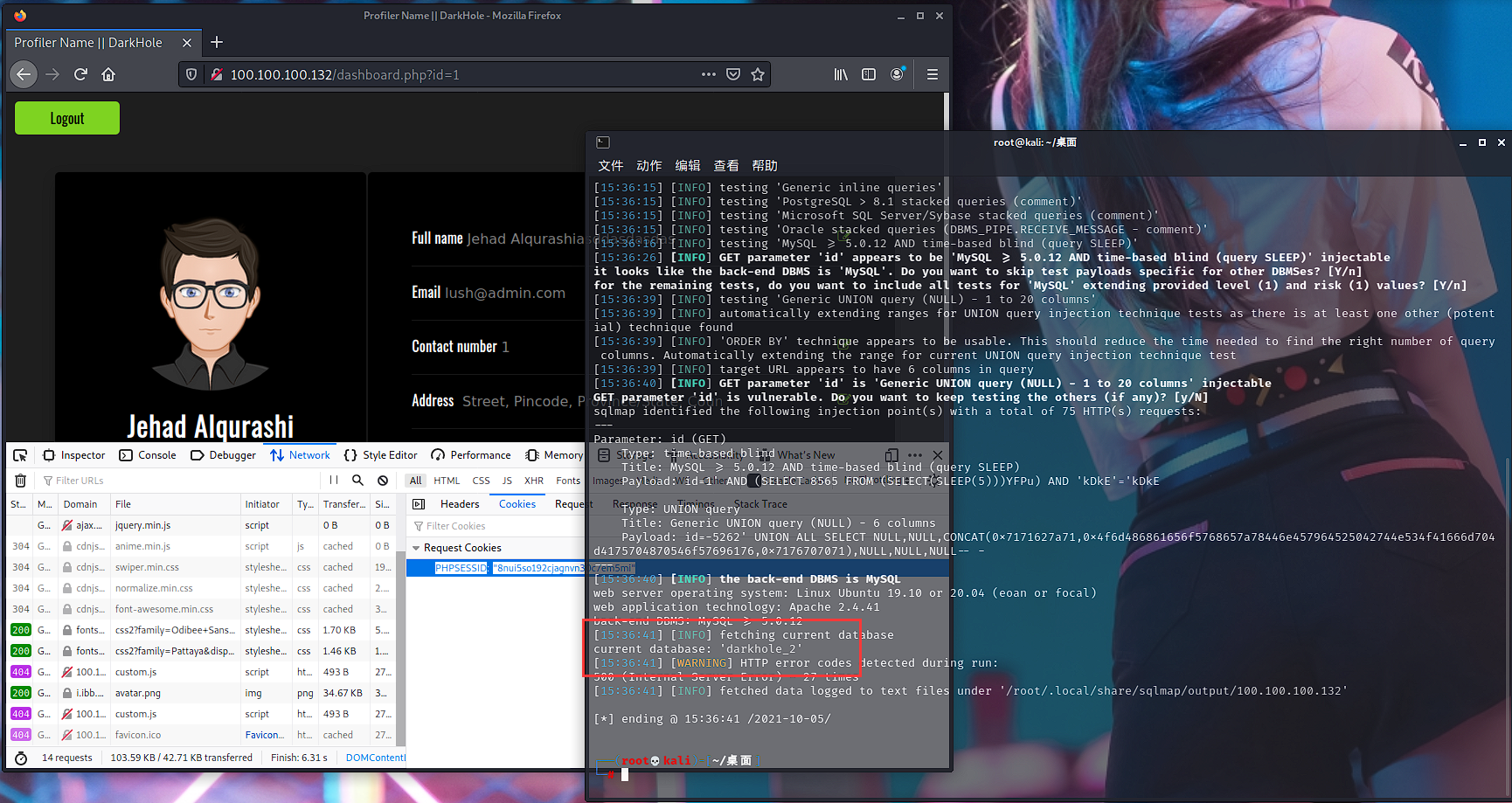Switch to the Inspector devtools tab
Viewport: 1512px width, 803px height.
tap(74, 455)
